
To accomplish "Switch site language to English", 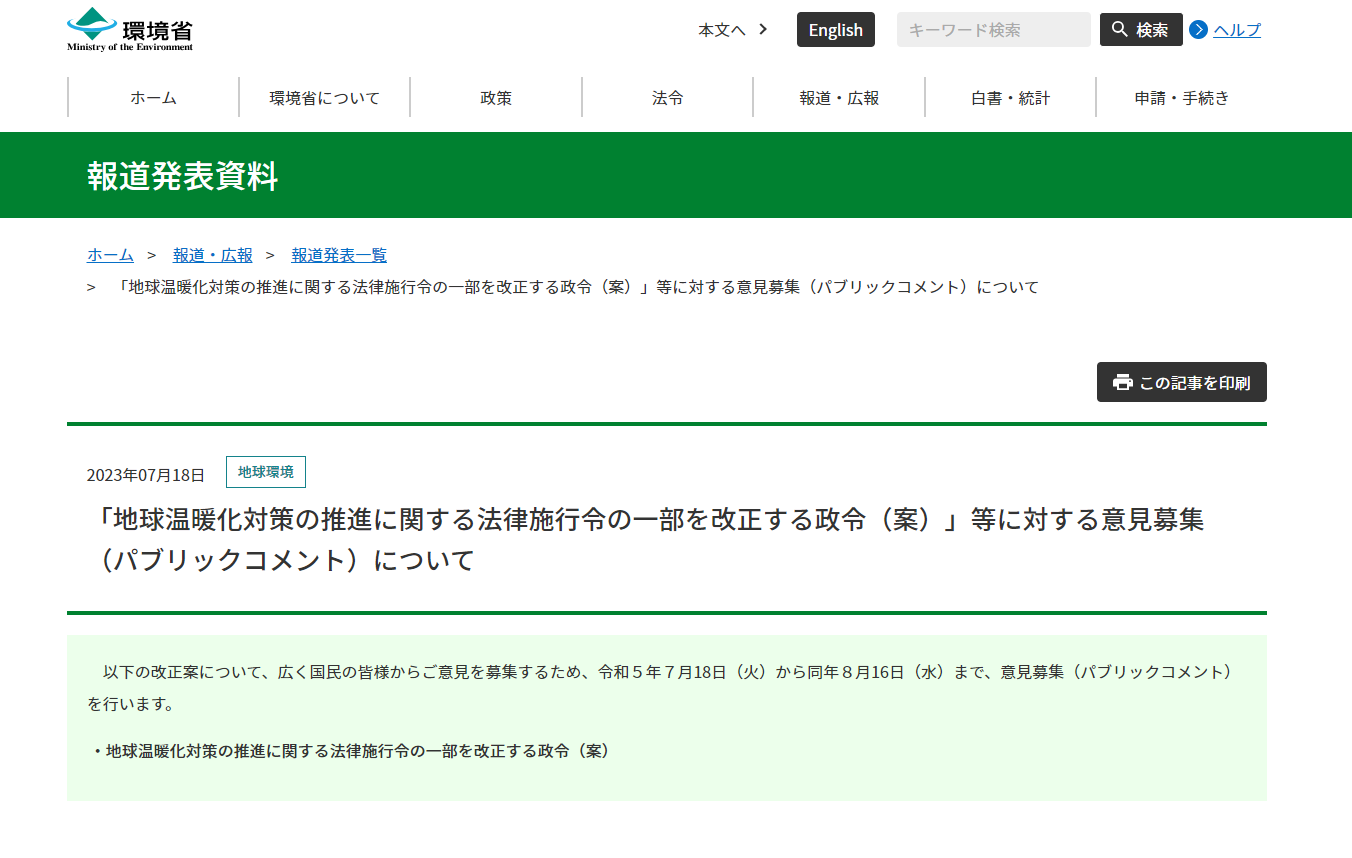I will pyautogui.click(x=835, y=30).
